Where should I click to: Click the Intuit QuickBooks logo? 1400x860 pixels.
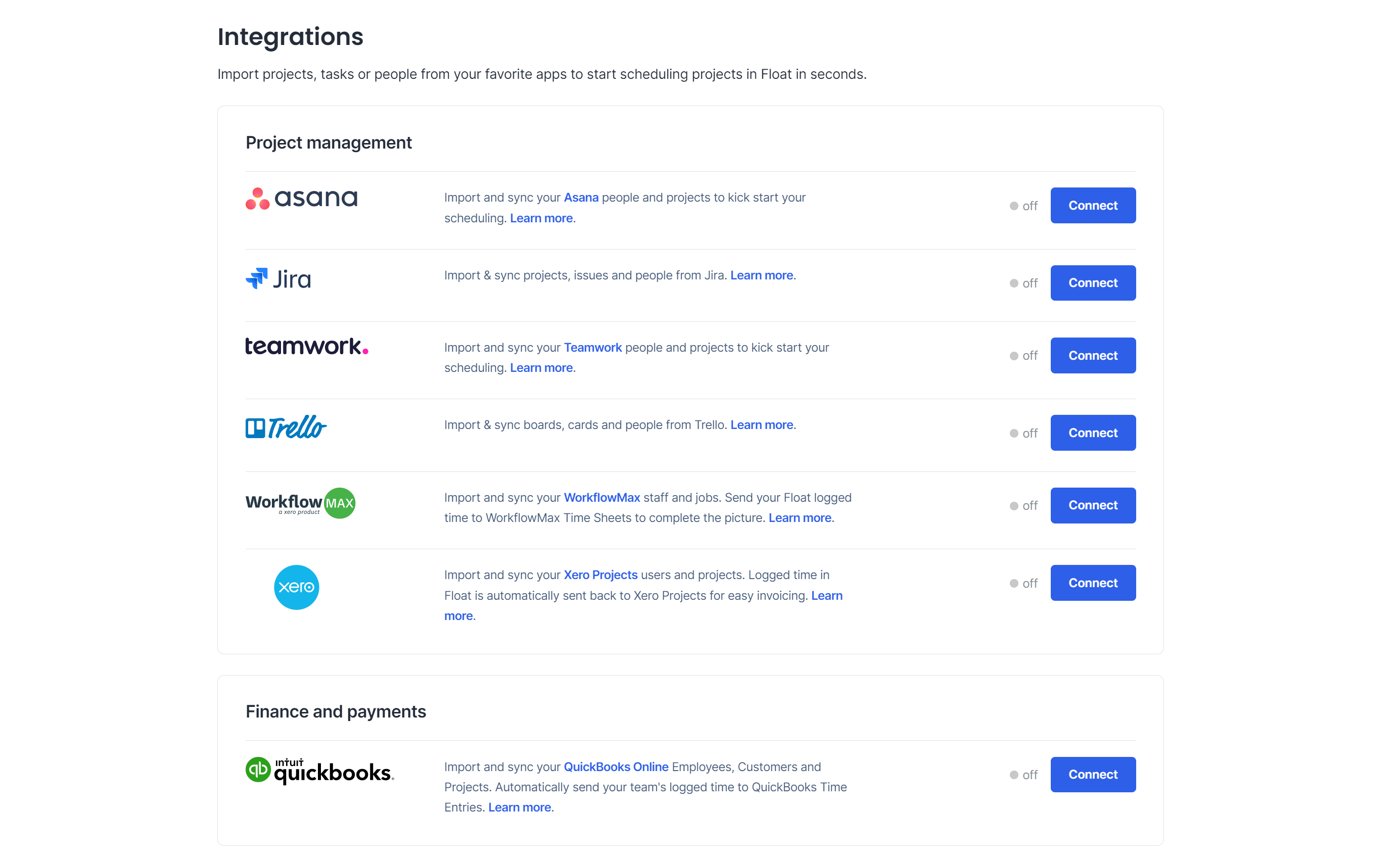click(x=320, y=771)
